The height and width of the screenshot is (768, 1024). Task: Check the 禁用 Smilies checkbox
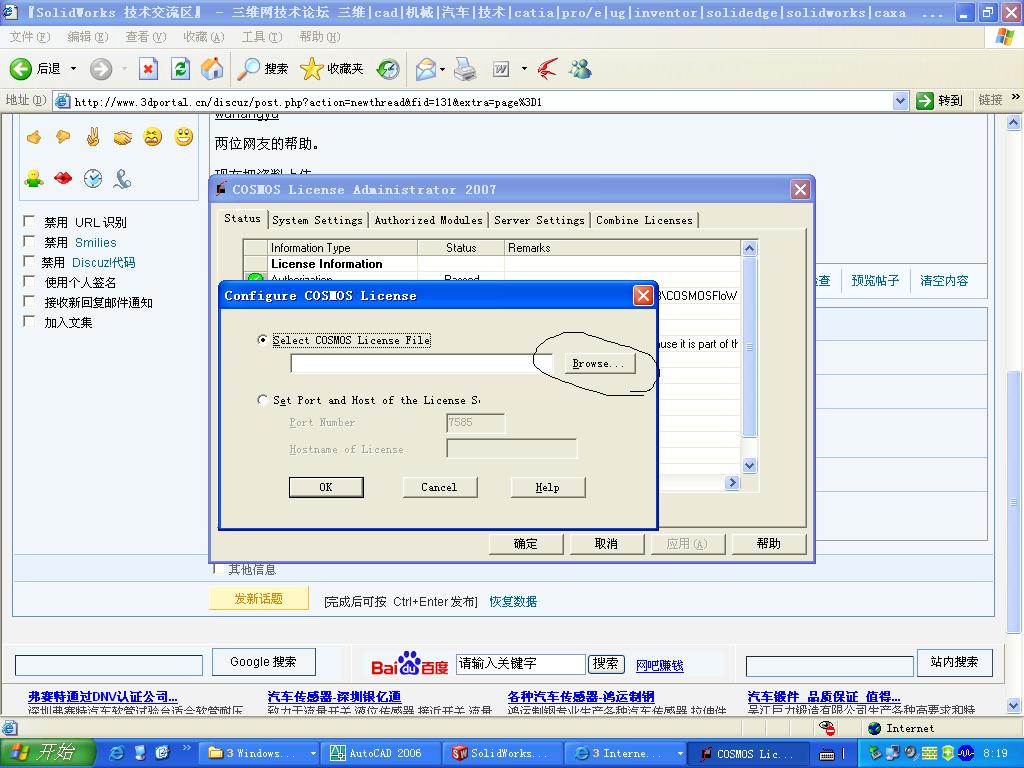click(x=29, y=242)
